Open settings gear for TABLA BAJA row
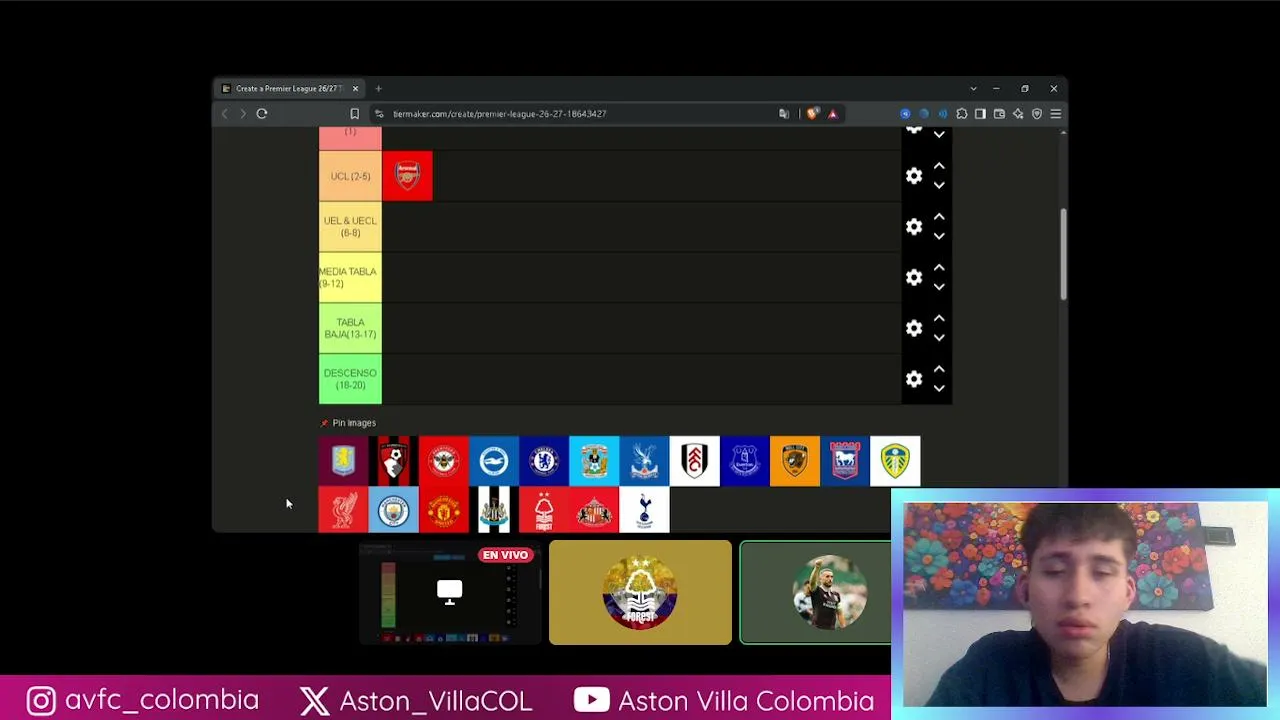 coord(914,328)
